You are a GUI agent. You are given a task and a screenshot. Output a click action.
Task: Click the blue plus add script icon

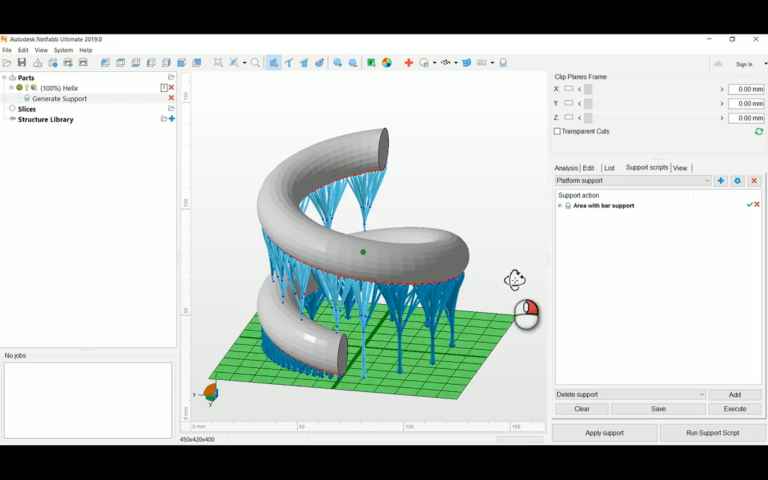(721, 181)
